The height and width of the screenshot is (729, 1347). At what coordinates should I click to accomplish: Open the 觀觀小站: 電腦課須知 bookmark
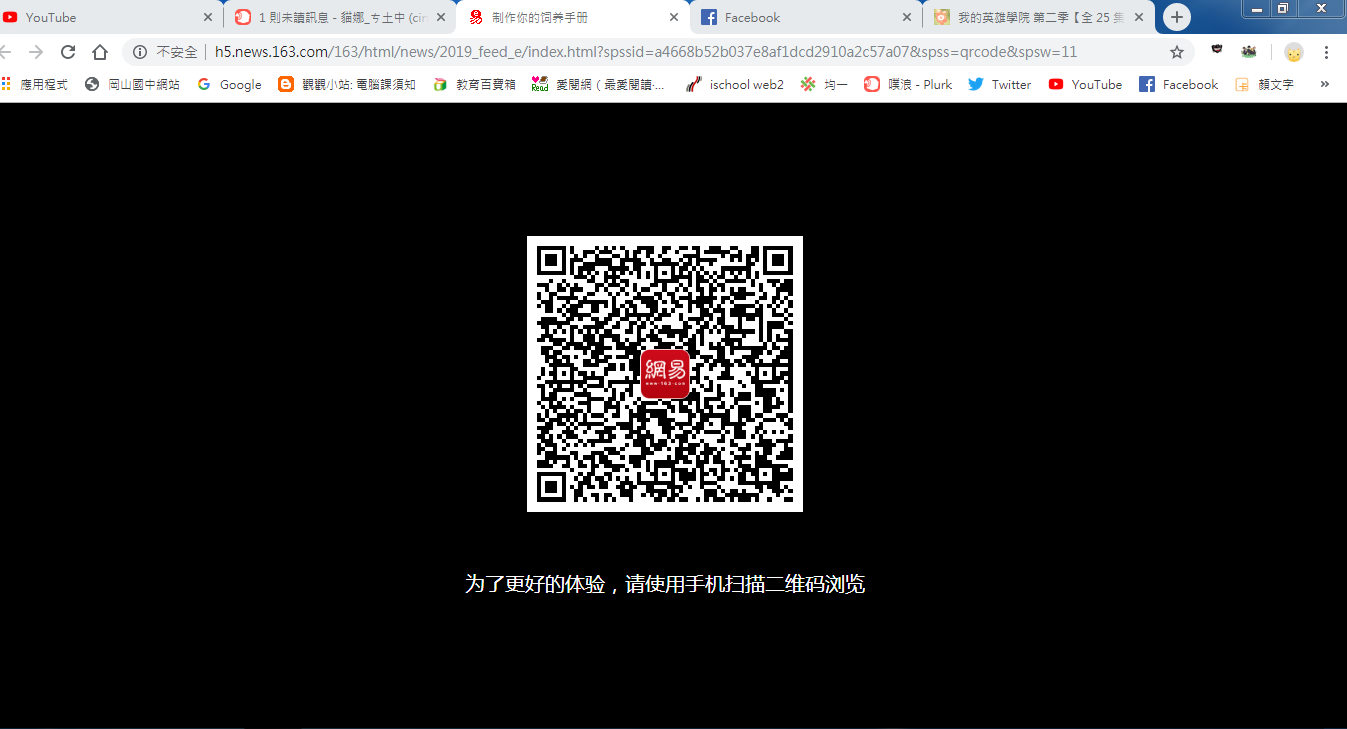(x=347, y=84)
